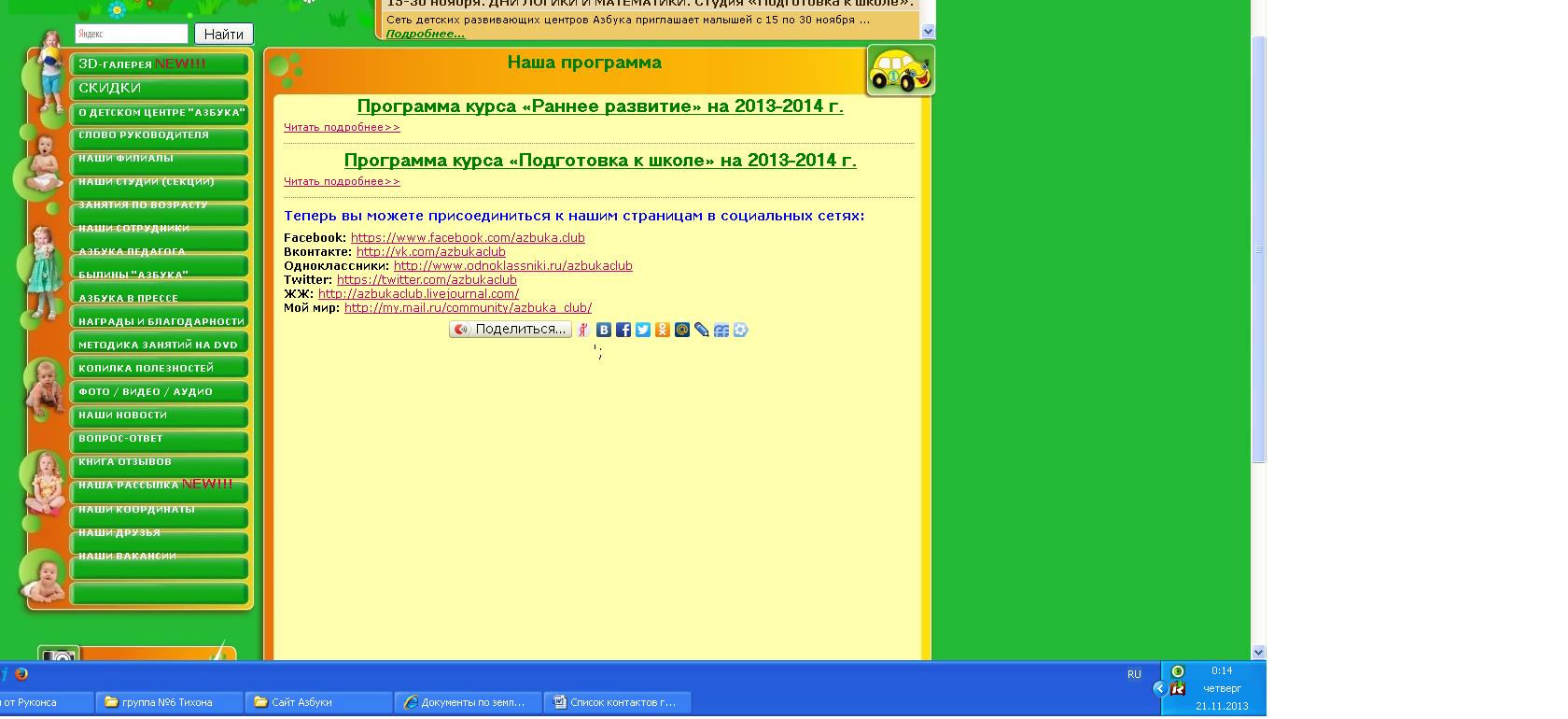Share via the Twitter bird icon
This screenshot has height=719, width=1568.
[643, 330]
